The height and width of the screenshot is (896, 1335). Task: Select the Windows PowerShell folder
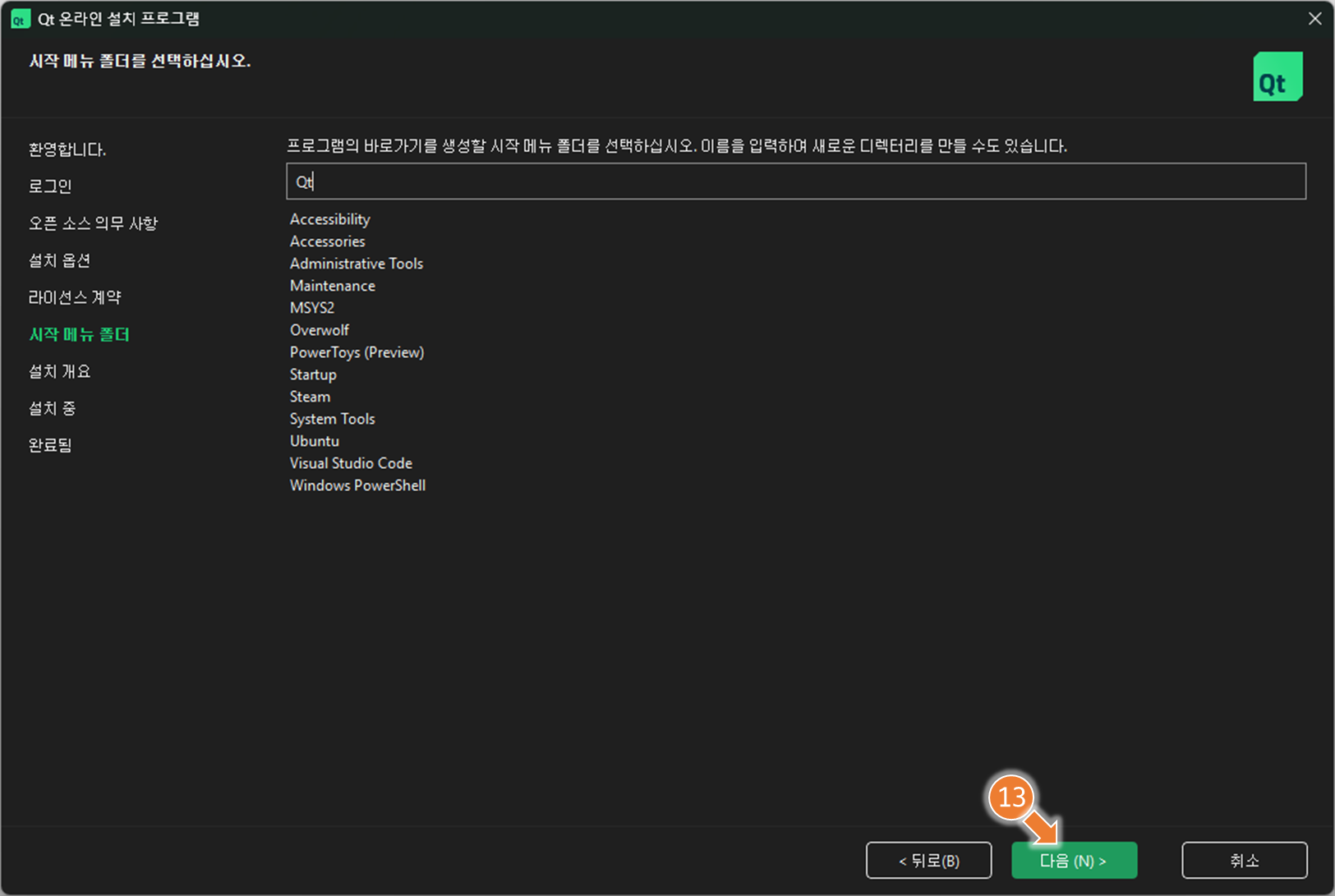point(357,485)
